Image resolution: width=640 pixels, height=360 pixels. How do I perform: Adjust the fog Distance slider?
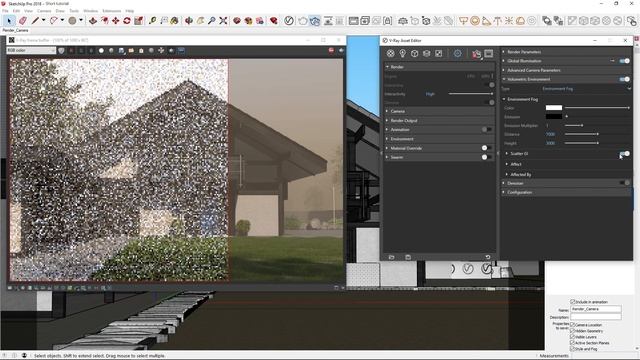coord(581,134)
